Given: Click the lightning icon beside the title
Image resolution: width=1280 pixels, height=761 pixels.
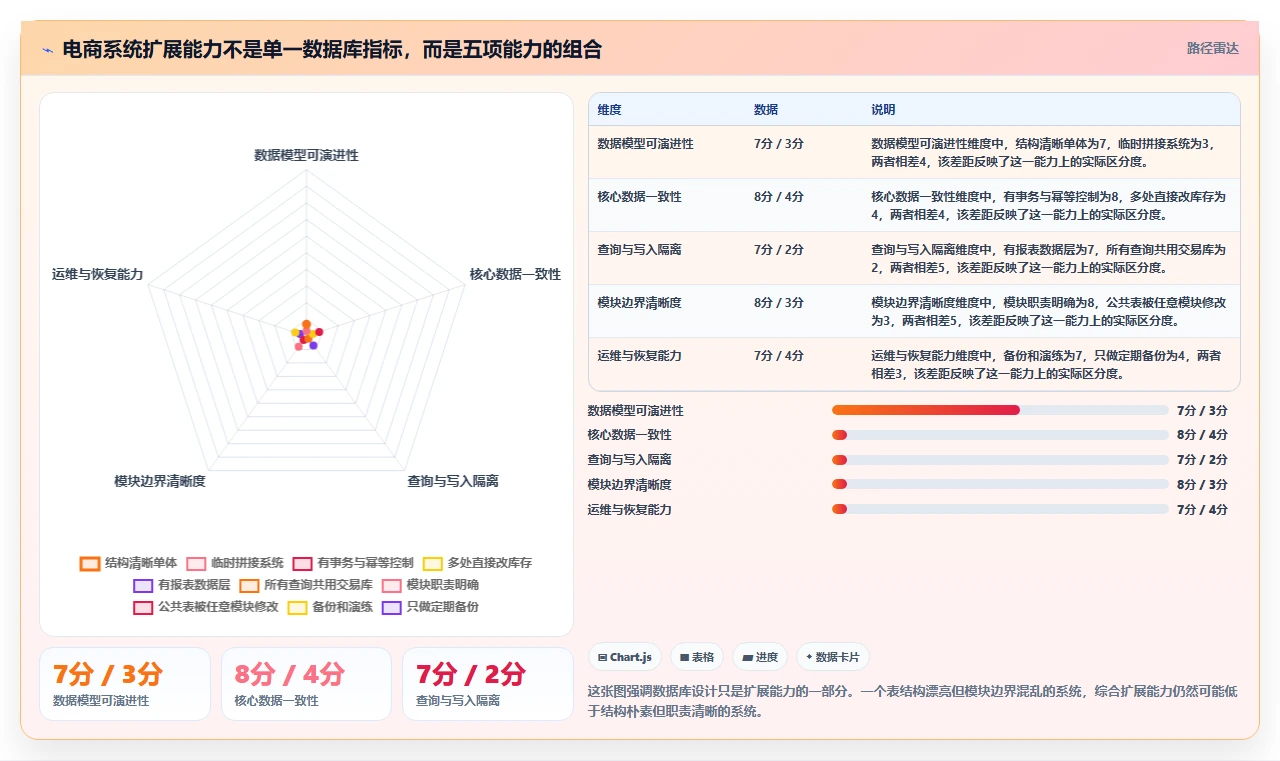Looking at the screenshot, I should (x=48, y=50).
